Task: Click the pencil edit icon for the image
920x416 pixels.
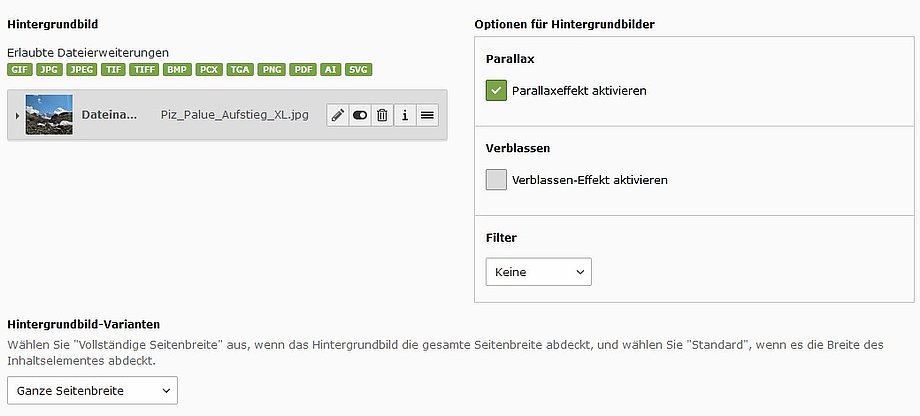Action: pyautogui.click(x=338, y=115)
